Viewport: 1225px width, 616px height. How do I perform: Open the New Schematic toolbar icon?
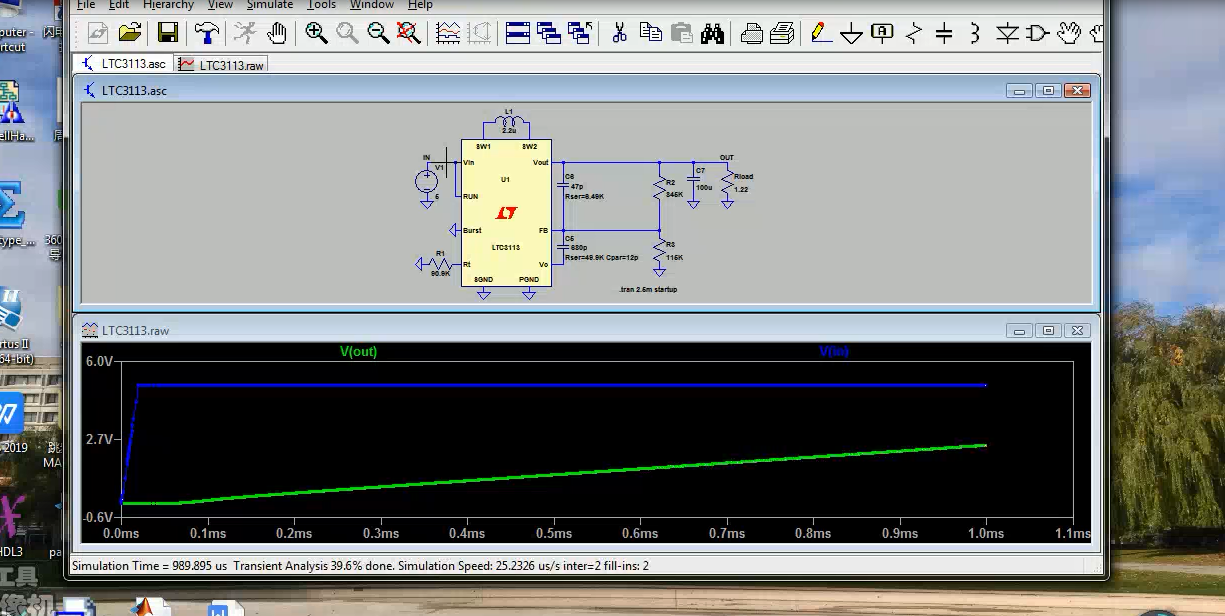click(x=98, y=33)
